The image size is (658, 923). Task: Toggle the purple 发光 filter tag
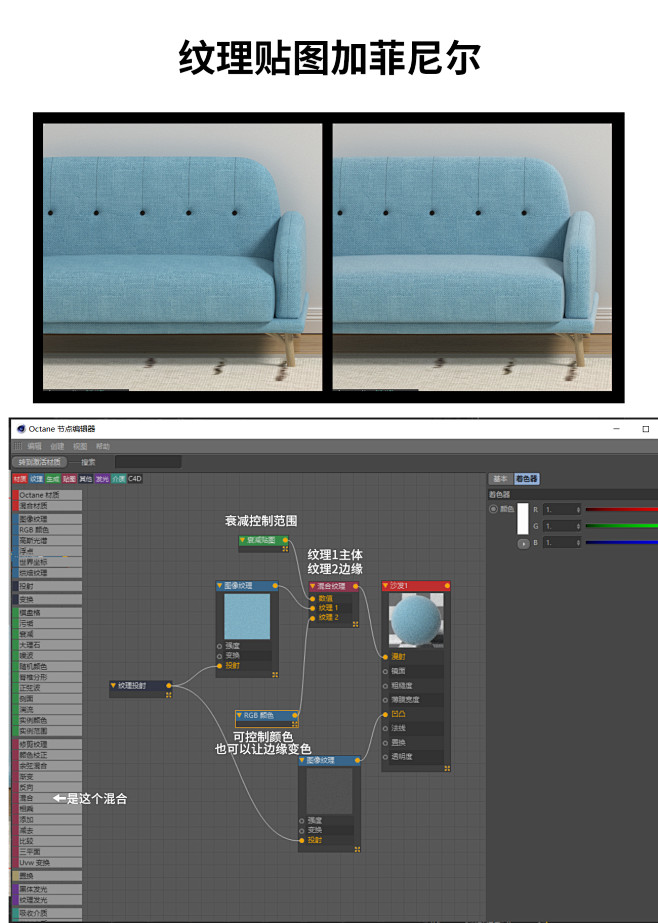coord(102,479)
